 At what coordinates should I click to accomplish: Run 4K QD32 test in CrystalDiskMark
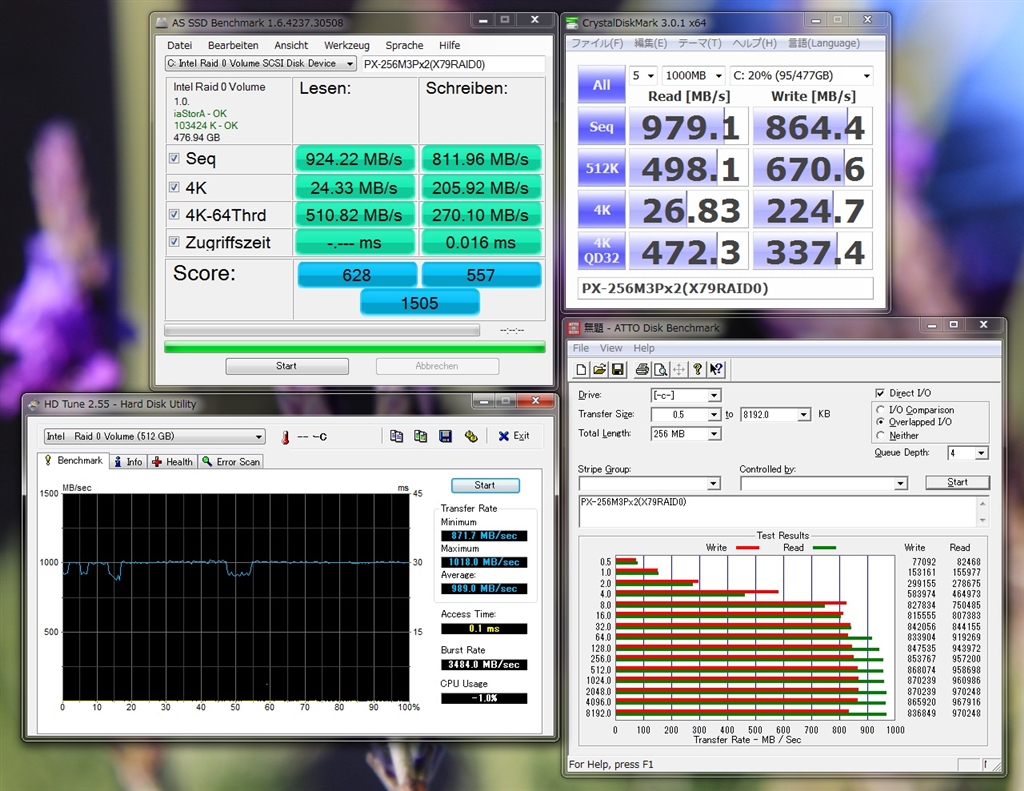(601, 251)
